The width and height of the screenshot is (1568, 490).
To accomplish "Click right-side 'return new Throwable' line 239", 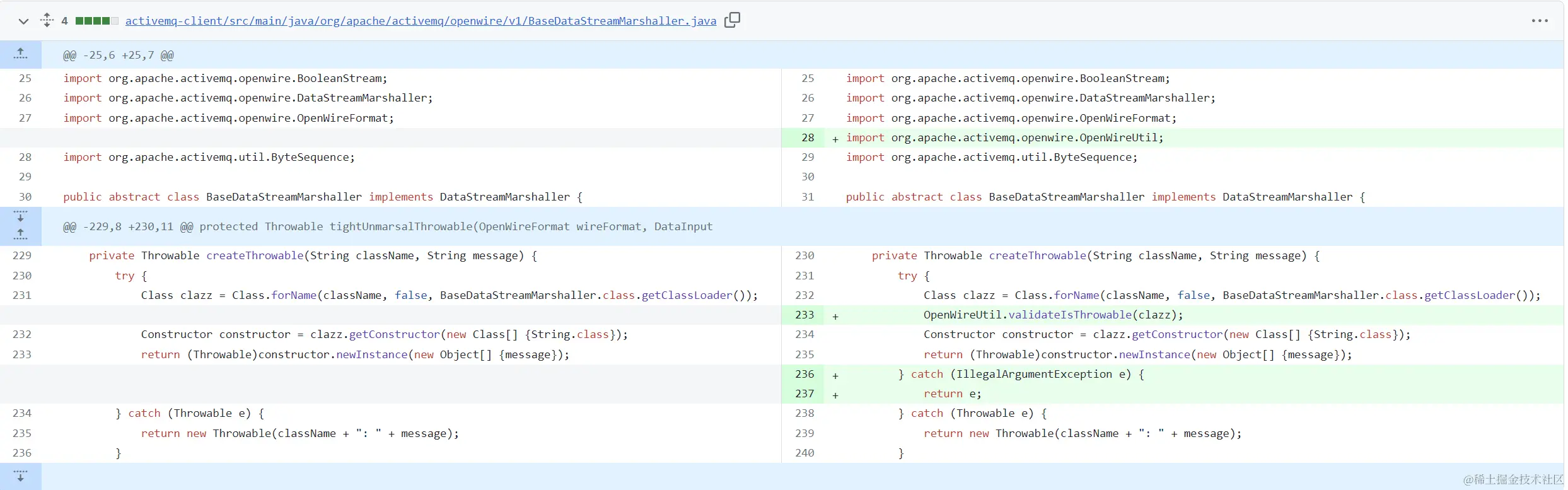I will (x=1083, y=433).
